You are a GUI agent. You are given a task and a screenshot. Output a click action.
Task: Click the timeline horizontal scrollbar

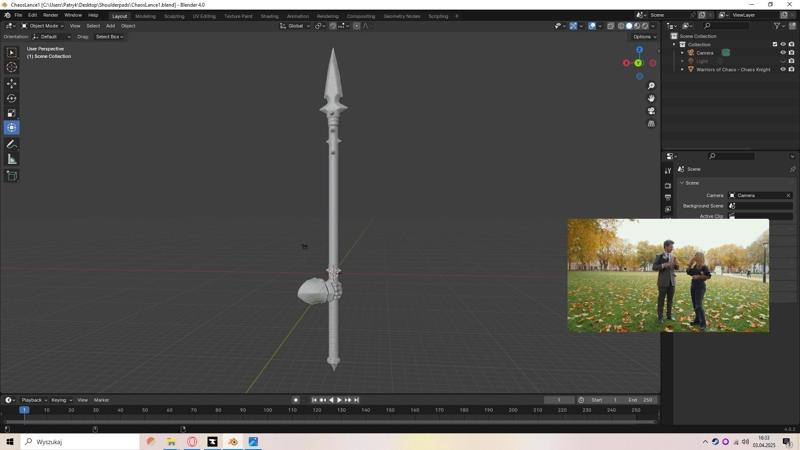pyautogui.click(x=330, y=421)
